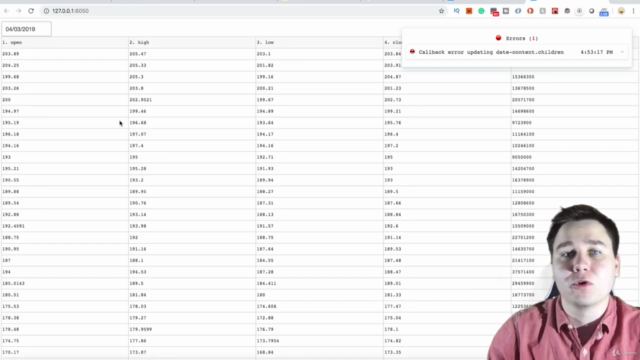Open the orange square extension icon

click(469, 11)
